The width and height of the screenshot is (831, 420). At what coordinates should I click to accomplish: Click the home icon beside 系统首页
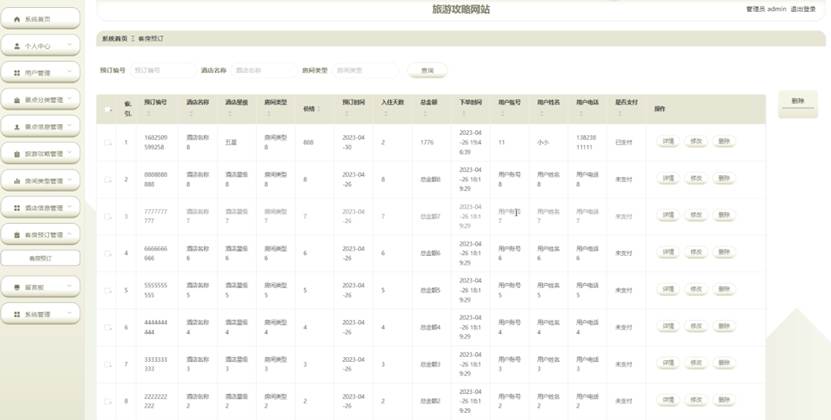click(x=16, y=19)
